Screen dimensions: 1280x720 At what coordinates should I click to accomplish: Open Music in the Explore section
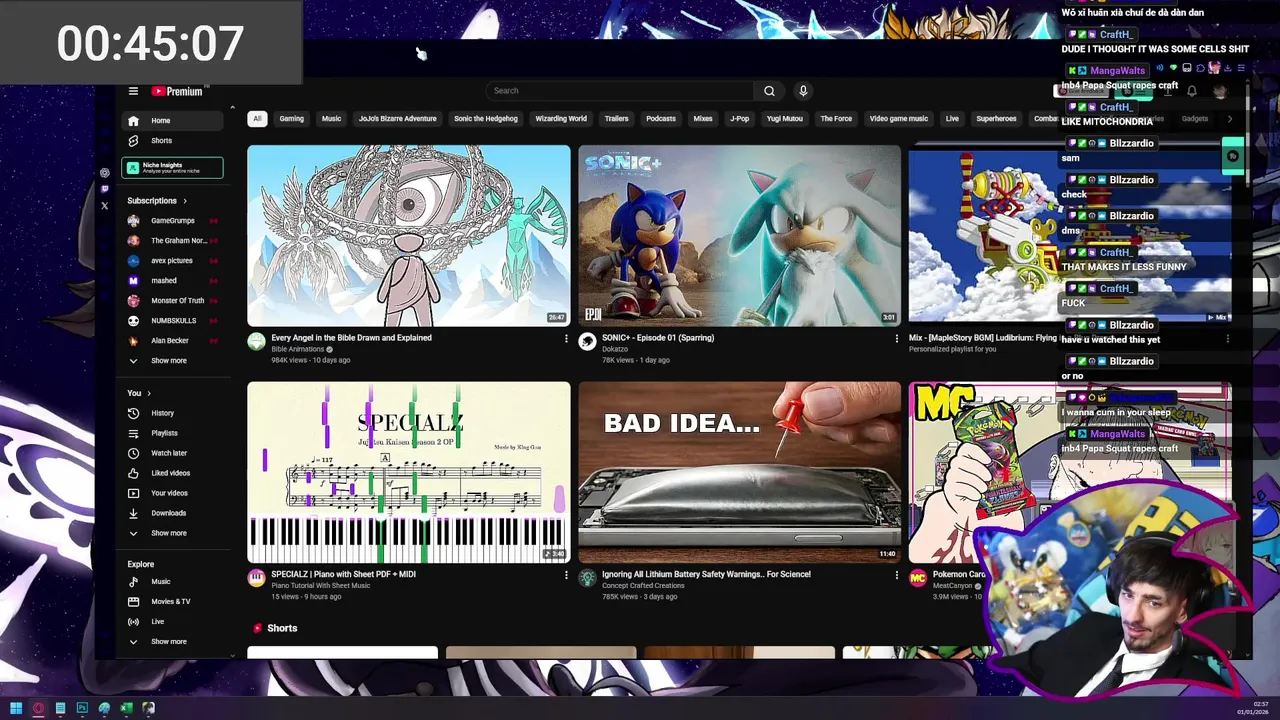click(172, 582)
